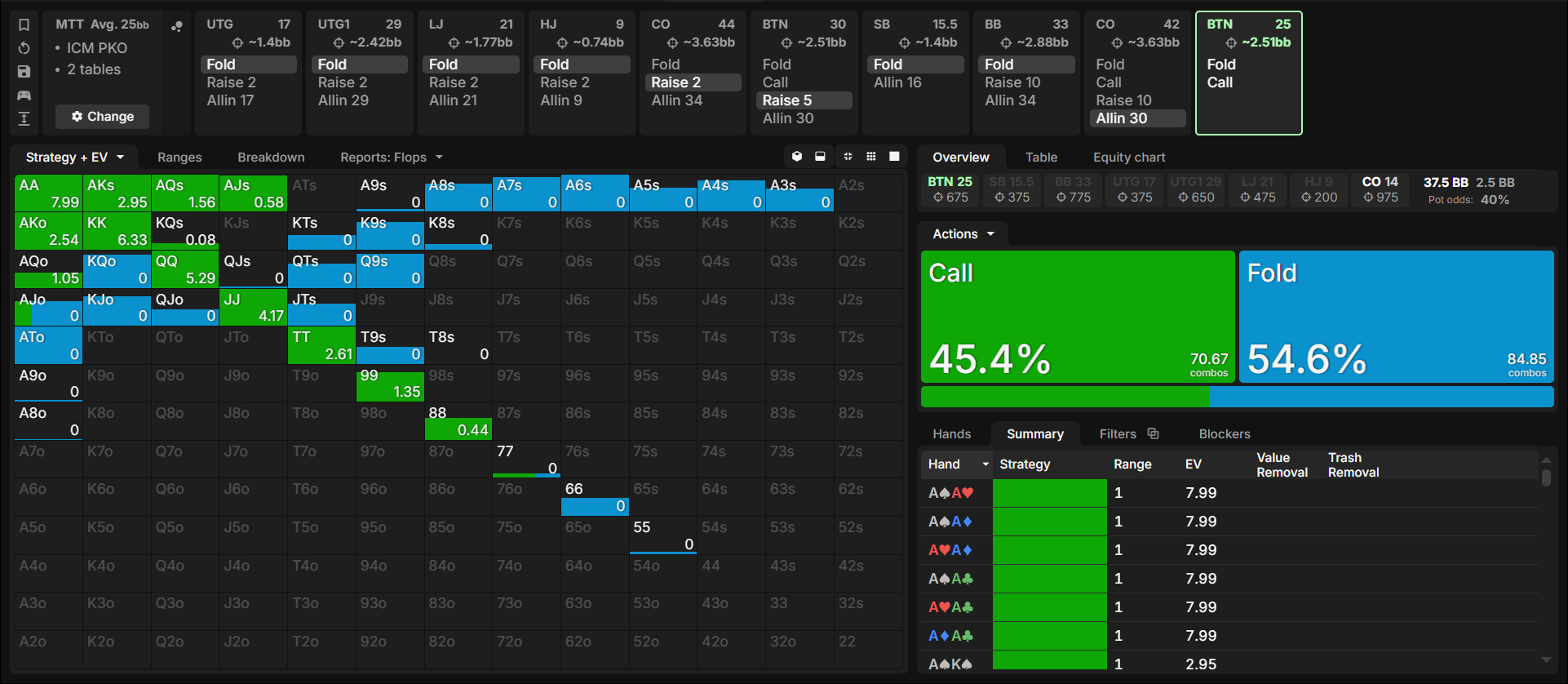Click the bounty icon in the highlighted BTN 25 card
This screenshot has width=1568, height=684.
(1231, 42)
